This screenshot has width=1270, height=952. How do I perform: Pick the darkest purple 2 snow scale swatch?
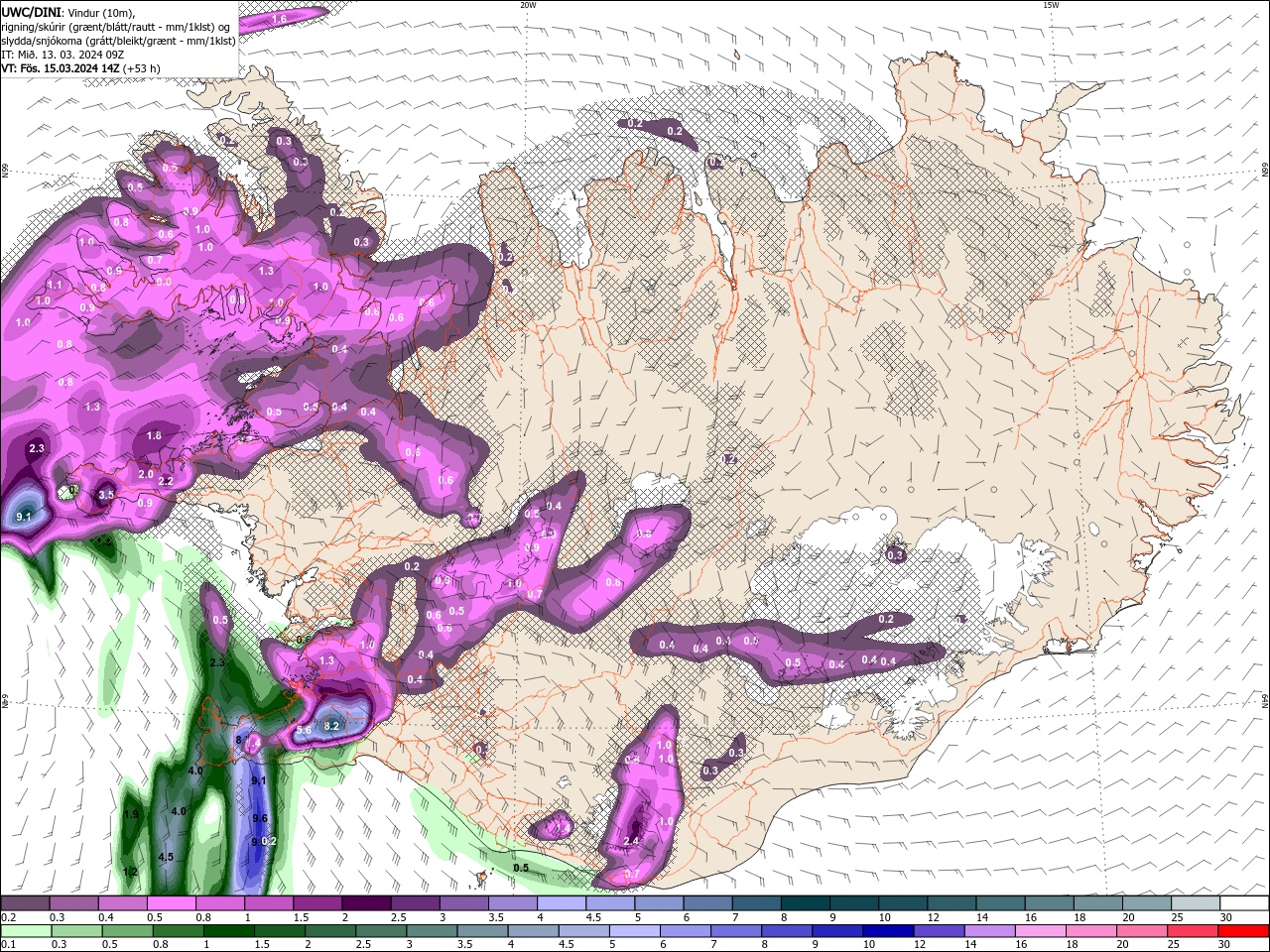pyautogui.click(x=366, y=903)
